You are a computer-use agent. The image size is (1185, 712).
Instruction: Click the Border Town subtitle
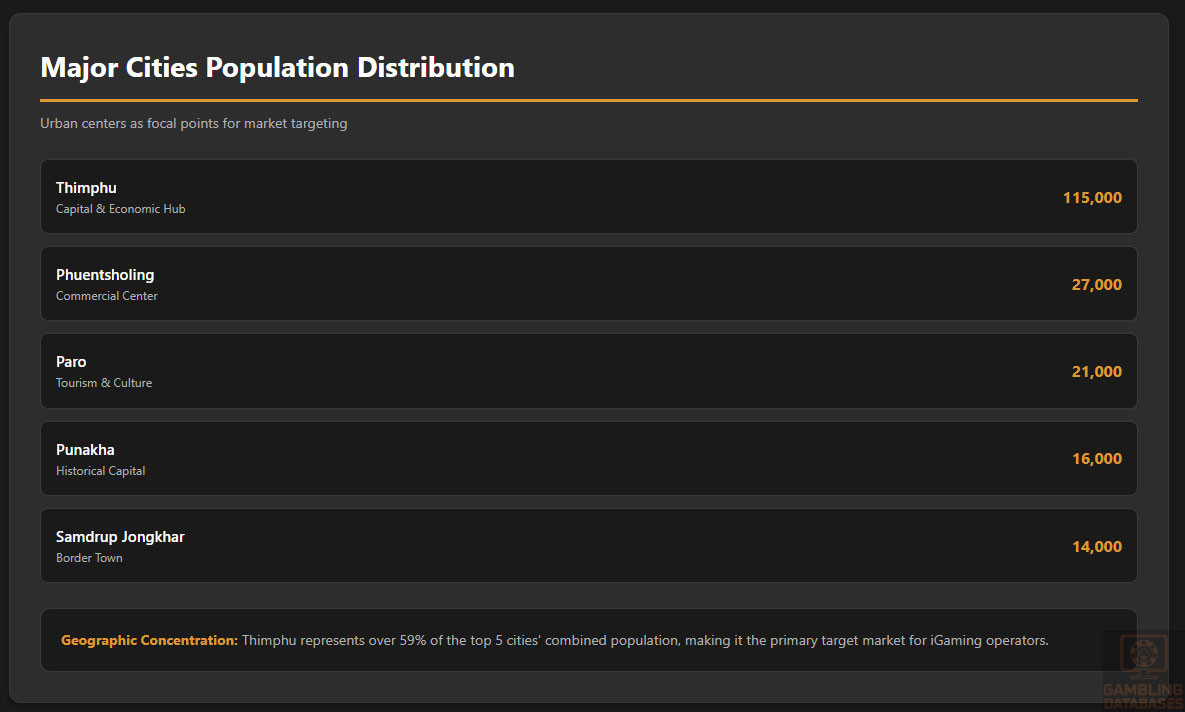pos(89,558)
